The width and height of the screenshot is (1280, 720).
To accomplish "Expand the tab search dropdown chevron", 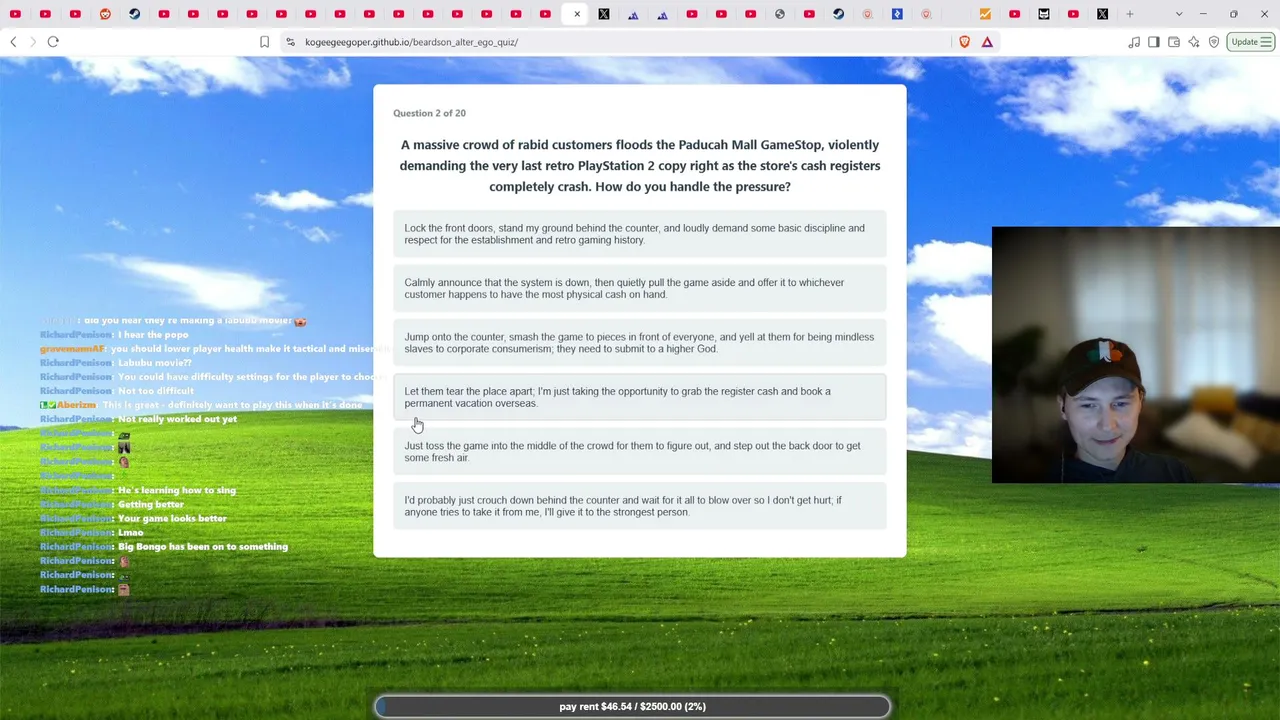I will (1179, 14).
